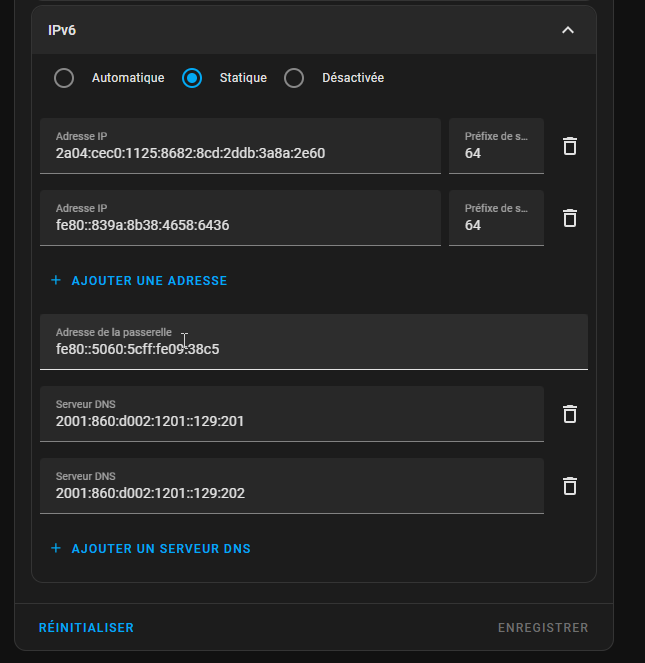Remove DNS server ending in 129:201

[x=569, y=414]
